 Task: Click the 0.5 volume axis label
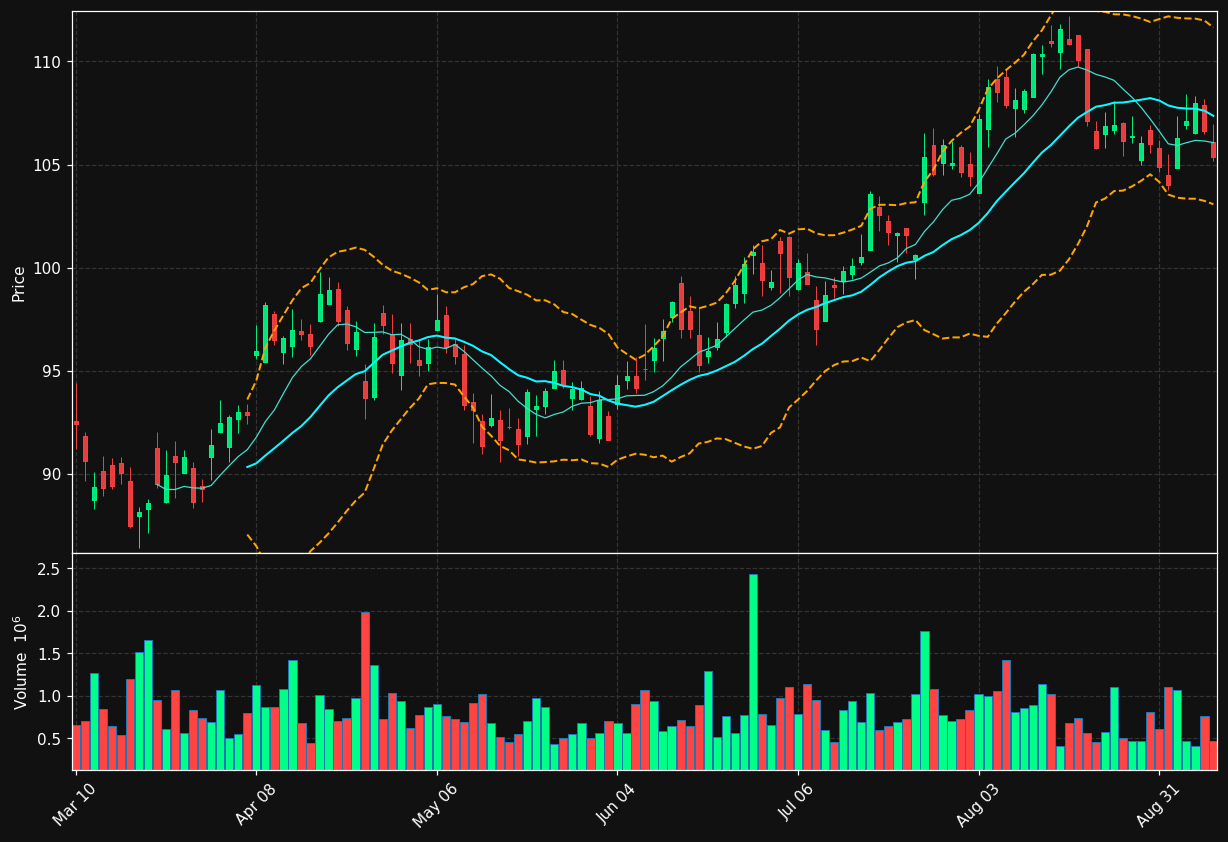coord(50,739)
